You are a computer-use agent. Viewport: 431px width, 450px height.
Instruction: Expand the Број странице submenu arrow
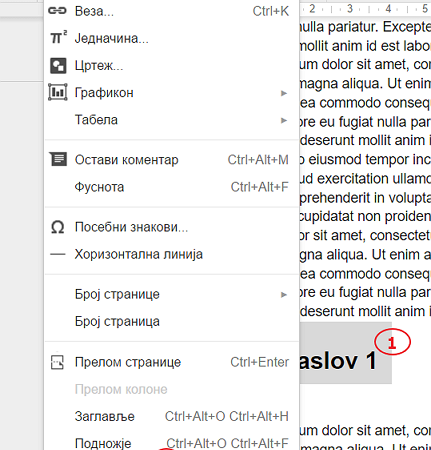coord(284,295)
